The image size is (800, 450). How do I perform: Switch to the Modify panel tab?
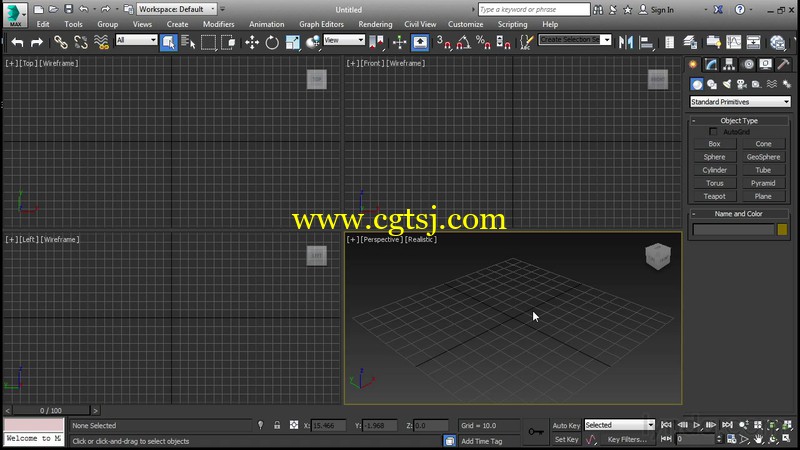click(711, 64)
